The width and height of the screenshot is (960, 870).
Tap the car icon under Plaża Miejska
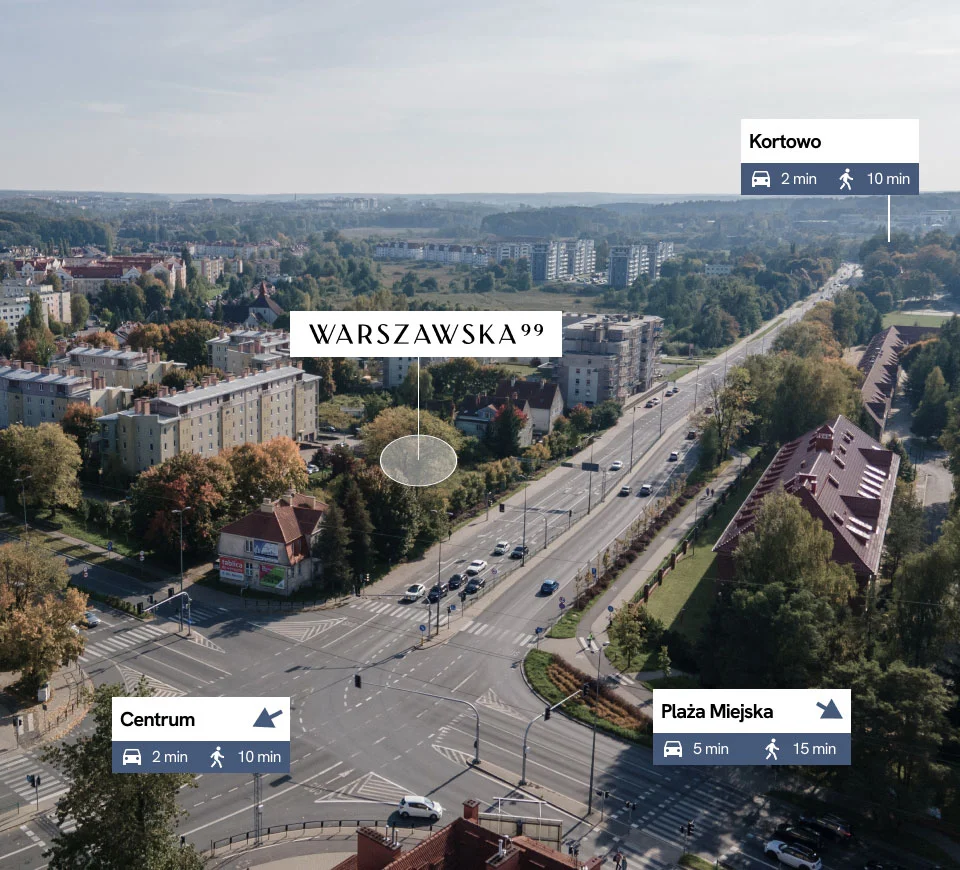pyautogui.click(x=674, y=749)
